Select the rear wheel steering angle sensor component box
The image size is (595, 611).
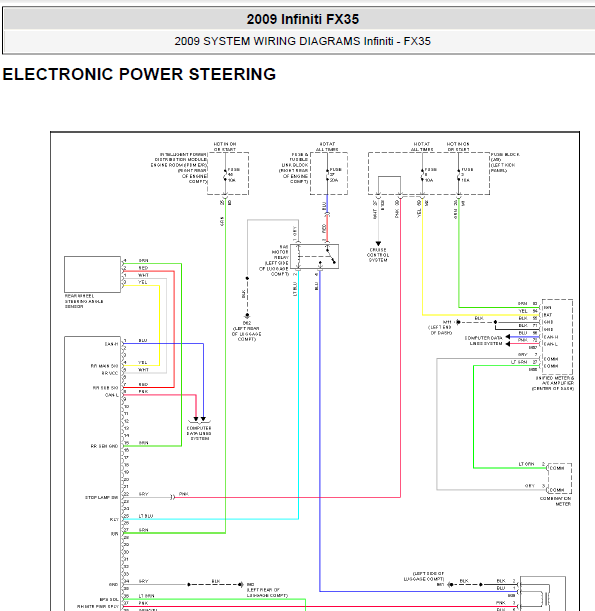pos(92,274)
